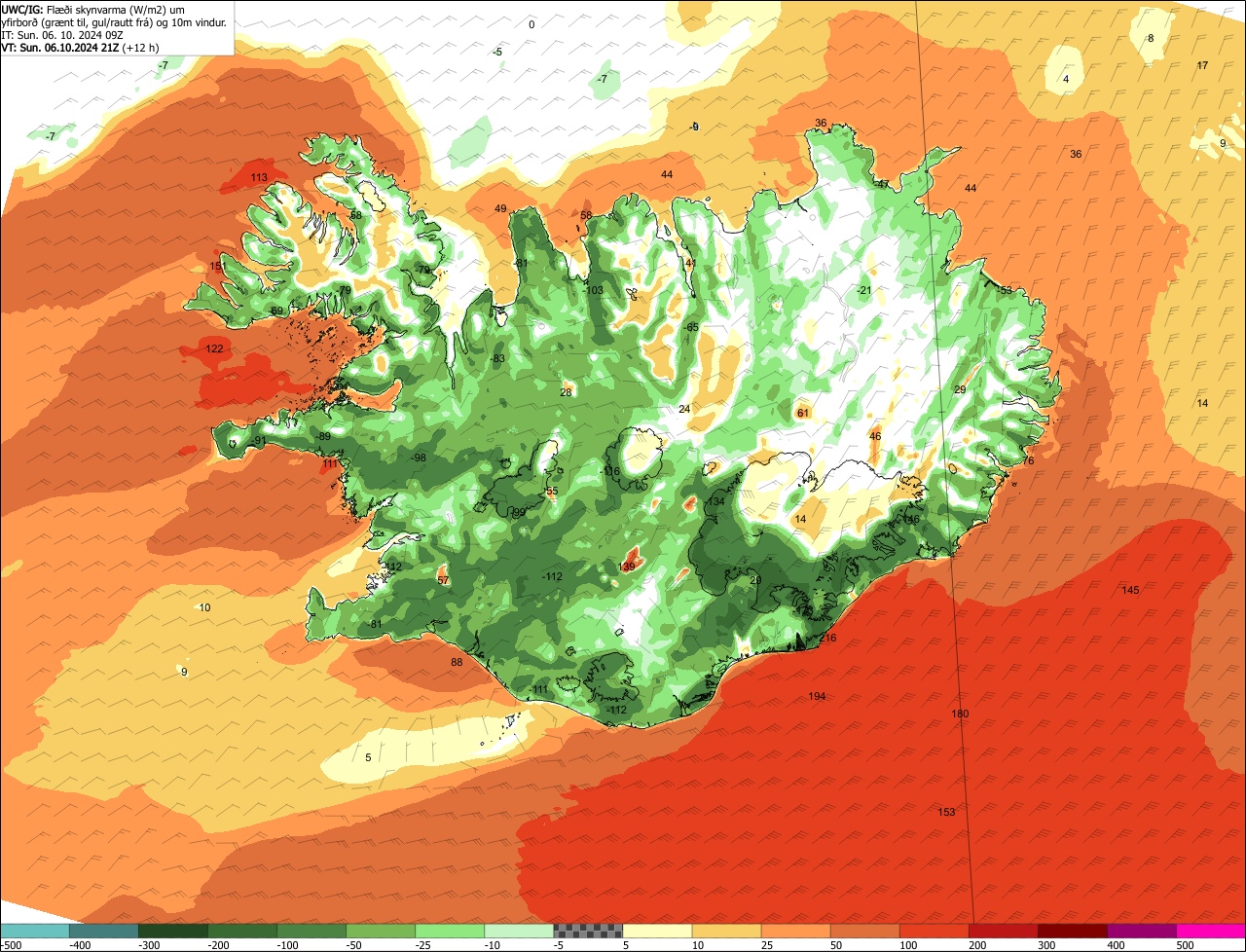Click the "46" flux value on the map
The height and width of the screenshot is (952, 1246).
[875, 436]
